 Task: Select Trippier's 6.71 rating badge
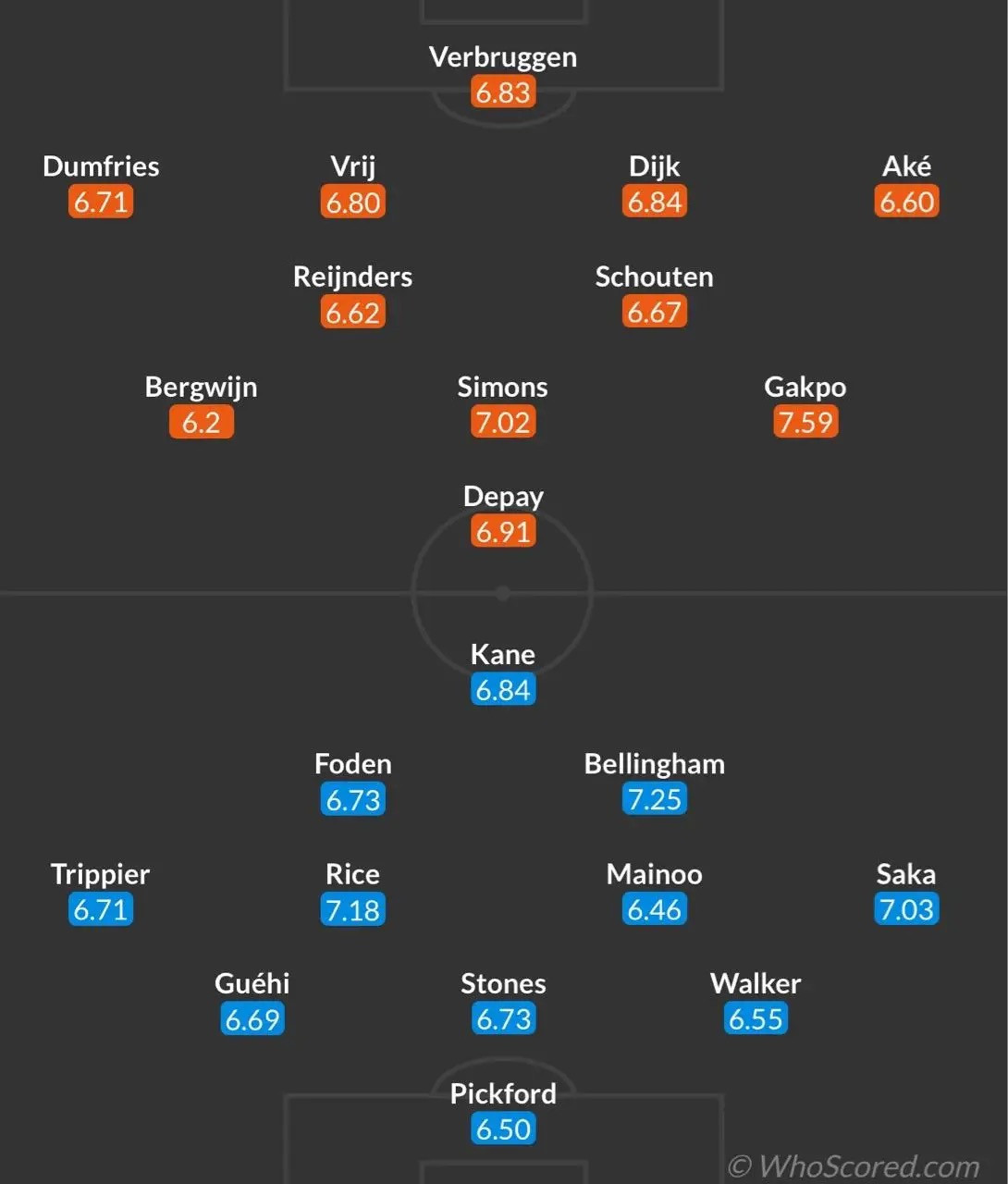(101, 909)
